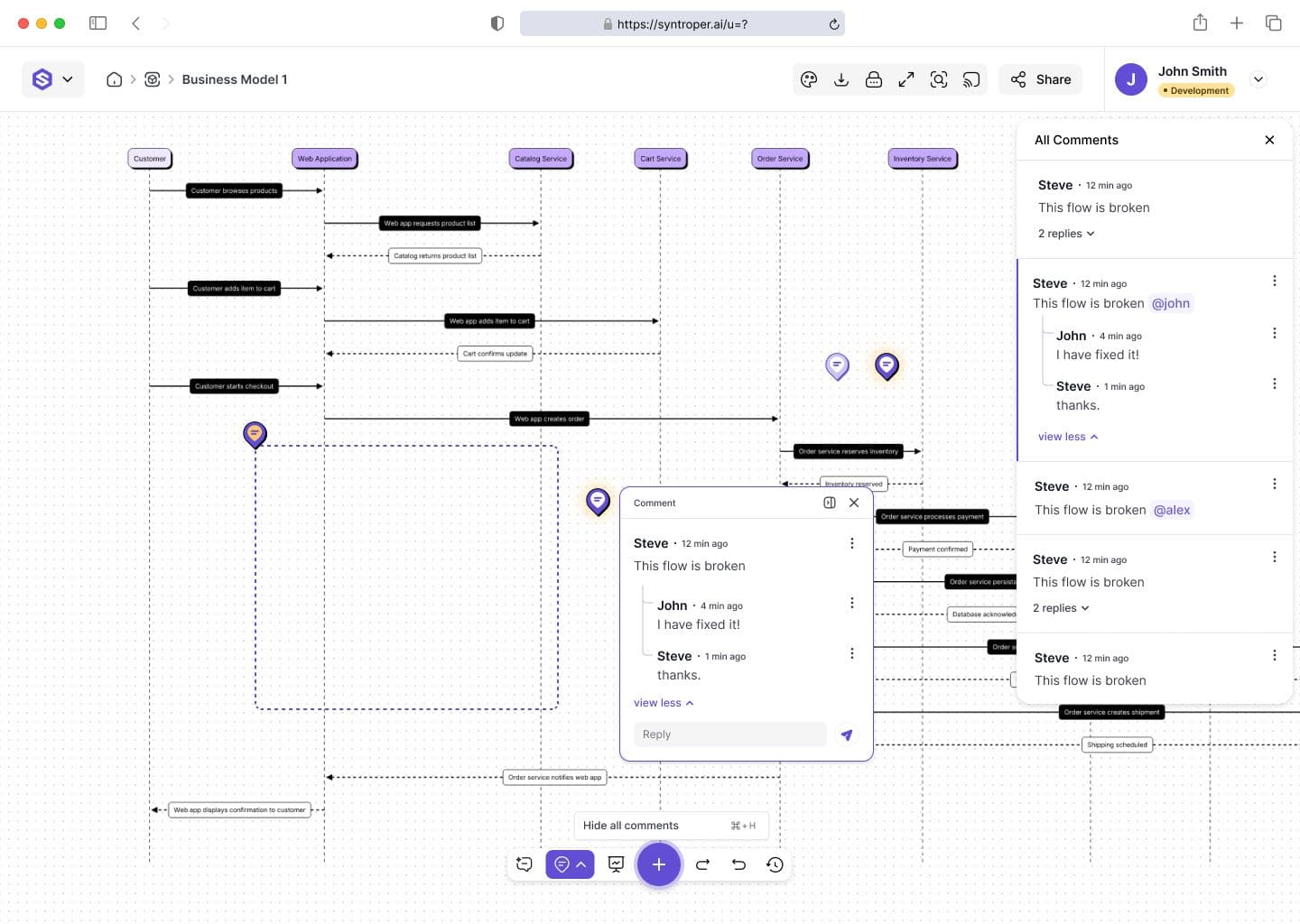Click the Reply input field
1300x924 pixels.
point(729,735)
